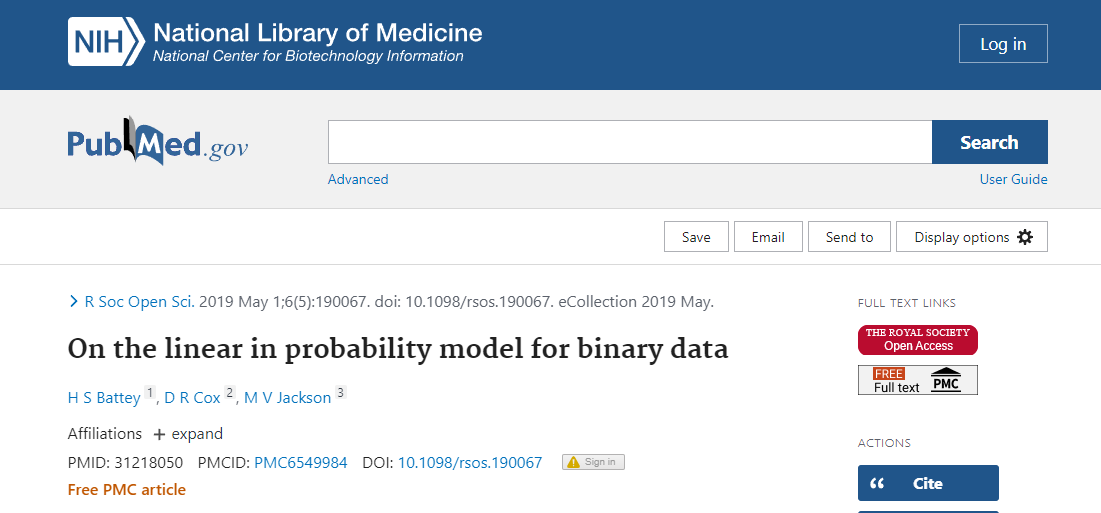Screen dimensions: 1101x513
Task: Open the PMC6549984 identifier link
Action: (301, 462)
